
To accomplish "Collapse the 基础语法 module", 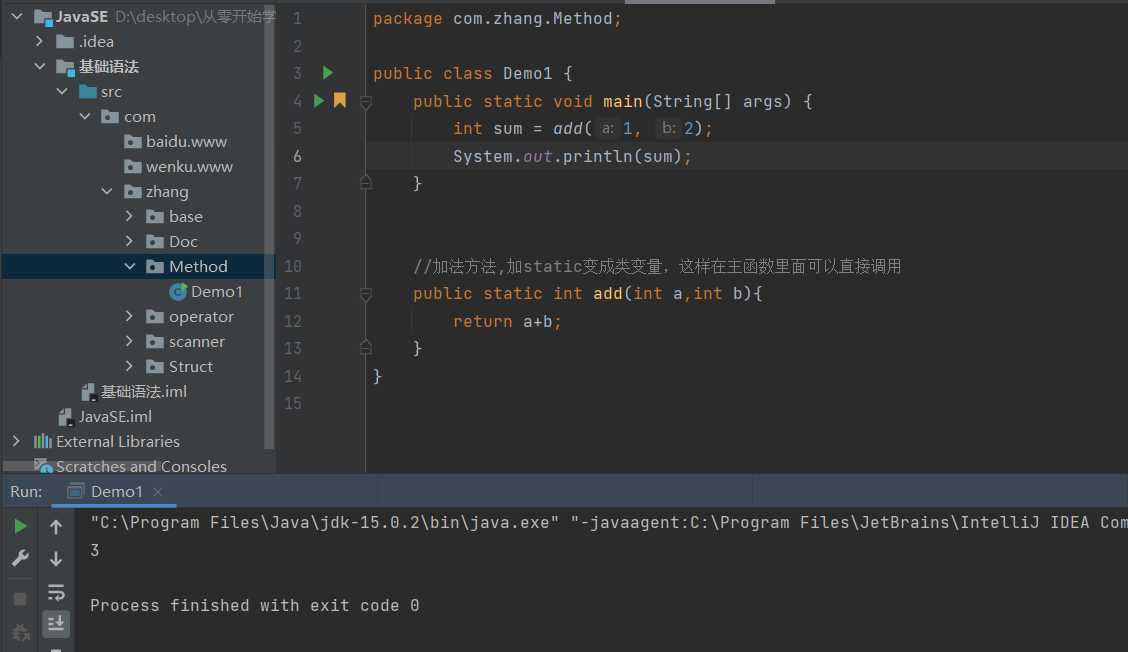I will [x=40, y=66].
